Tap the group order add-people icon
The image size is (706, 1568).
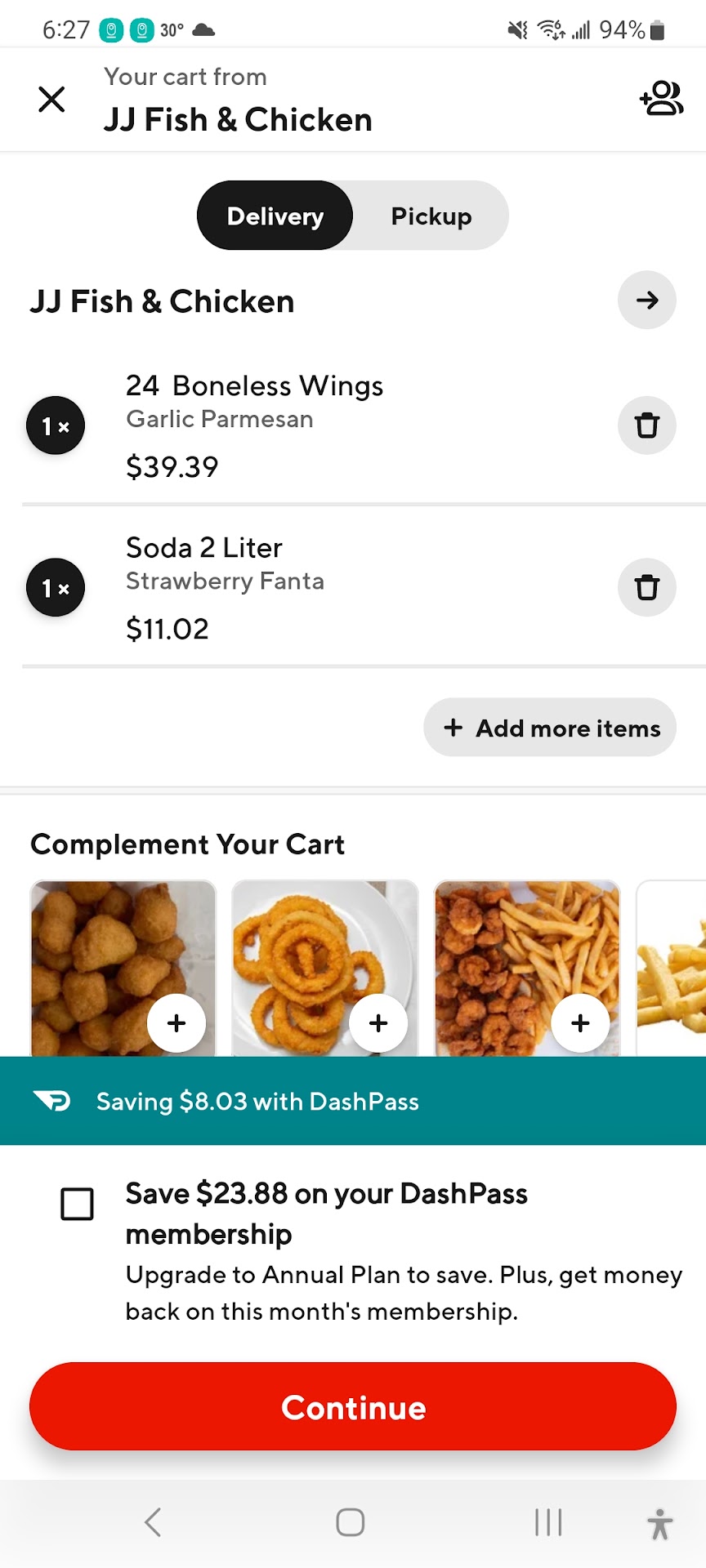[661, 99]
